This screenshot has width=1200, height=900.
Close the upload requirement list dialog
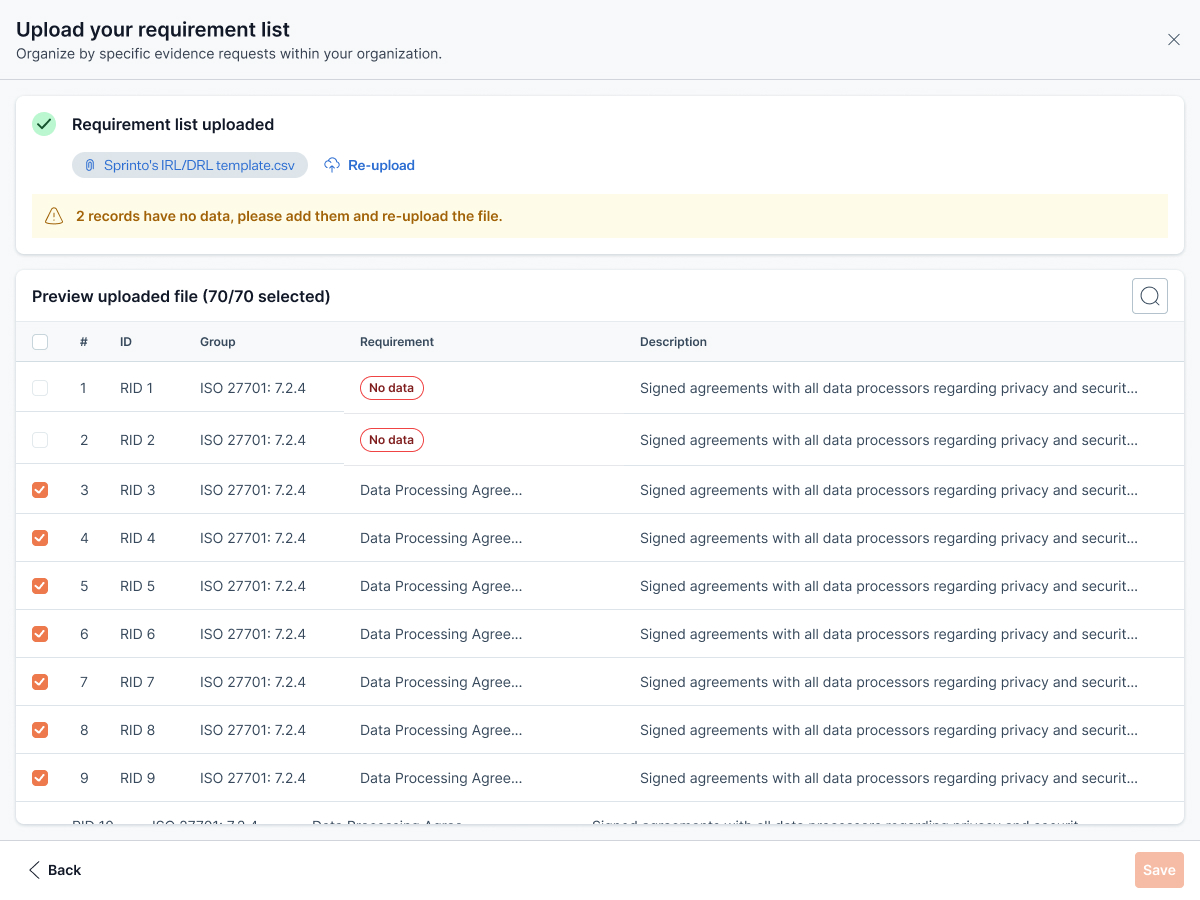point(1174,40)
